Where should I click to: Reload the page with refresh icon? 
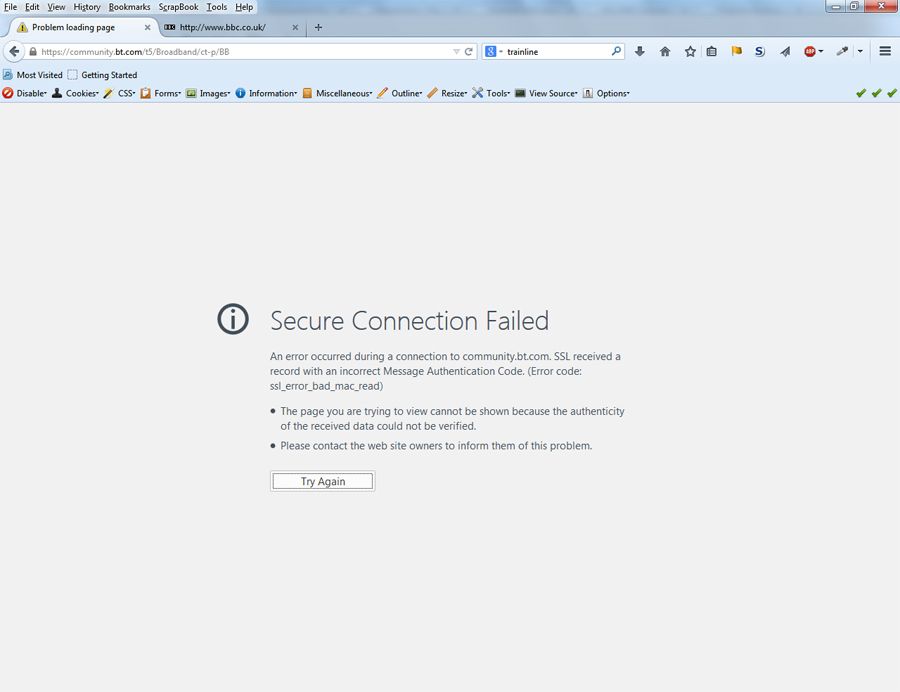pos(468,51)
